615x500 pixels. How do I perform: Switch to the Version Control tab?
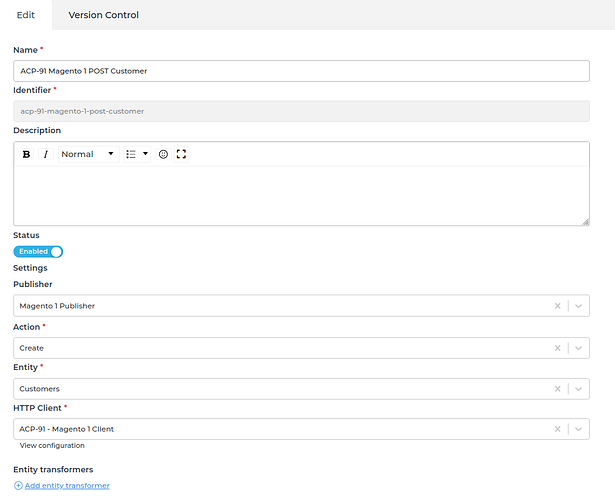pyautogui.click(x=103, y=15)
